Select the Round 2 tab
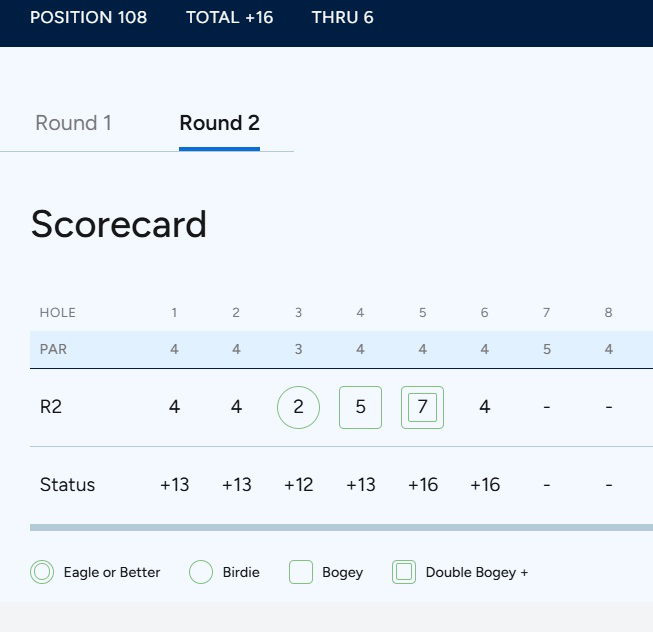Viewport: 653px width, 632px height. coord(219,123)
